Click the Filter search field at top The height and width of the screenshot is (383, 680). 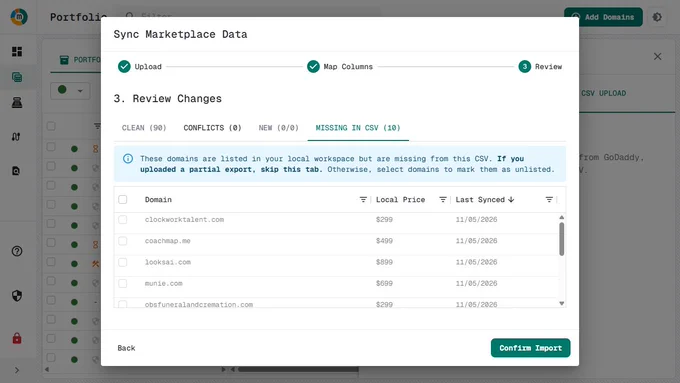[252, 16]
